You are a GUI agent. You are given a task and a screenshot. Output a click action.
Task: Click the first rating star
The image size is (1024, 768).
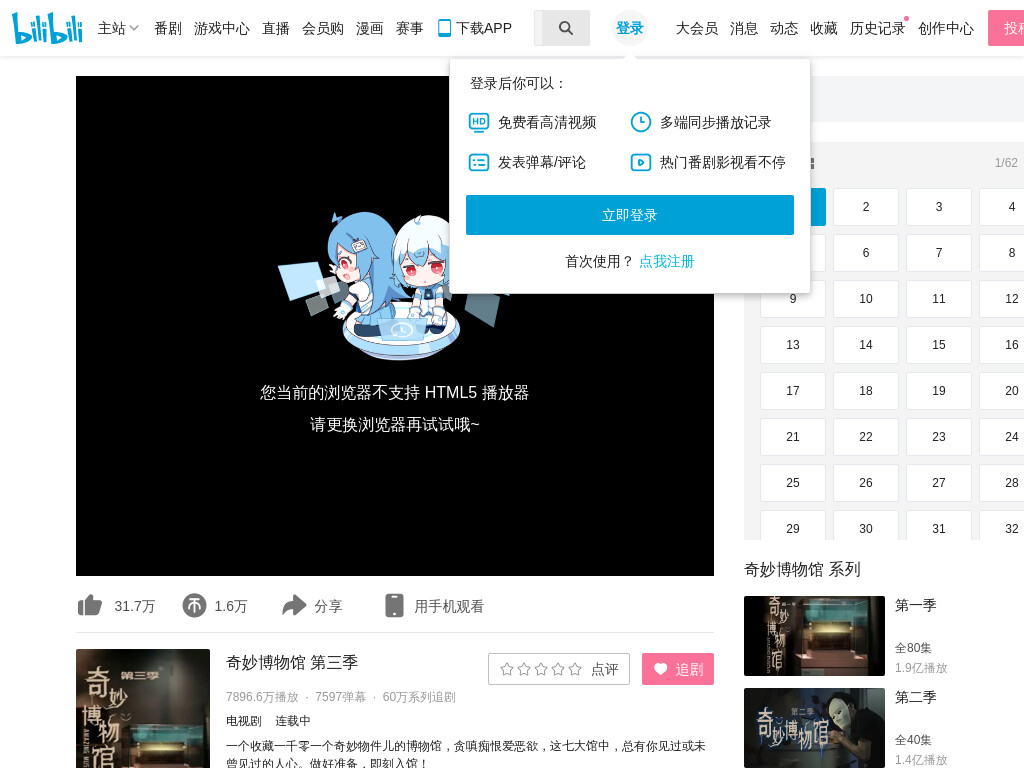507,669
